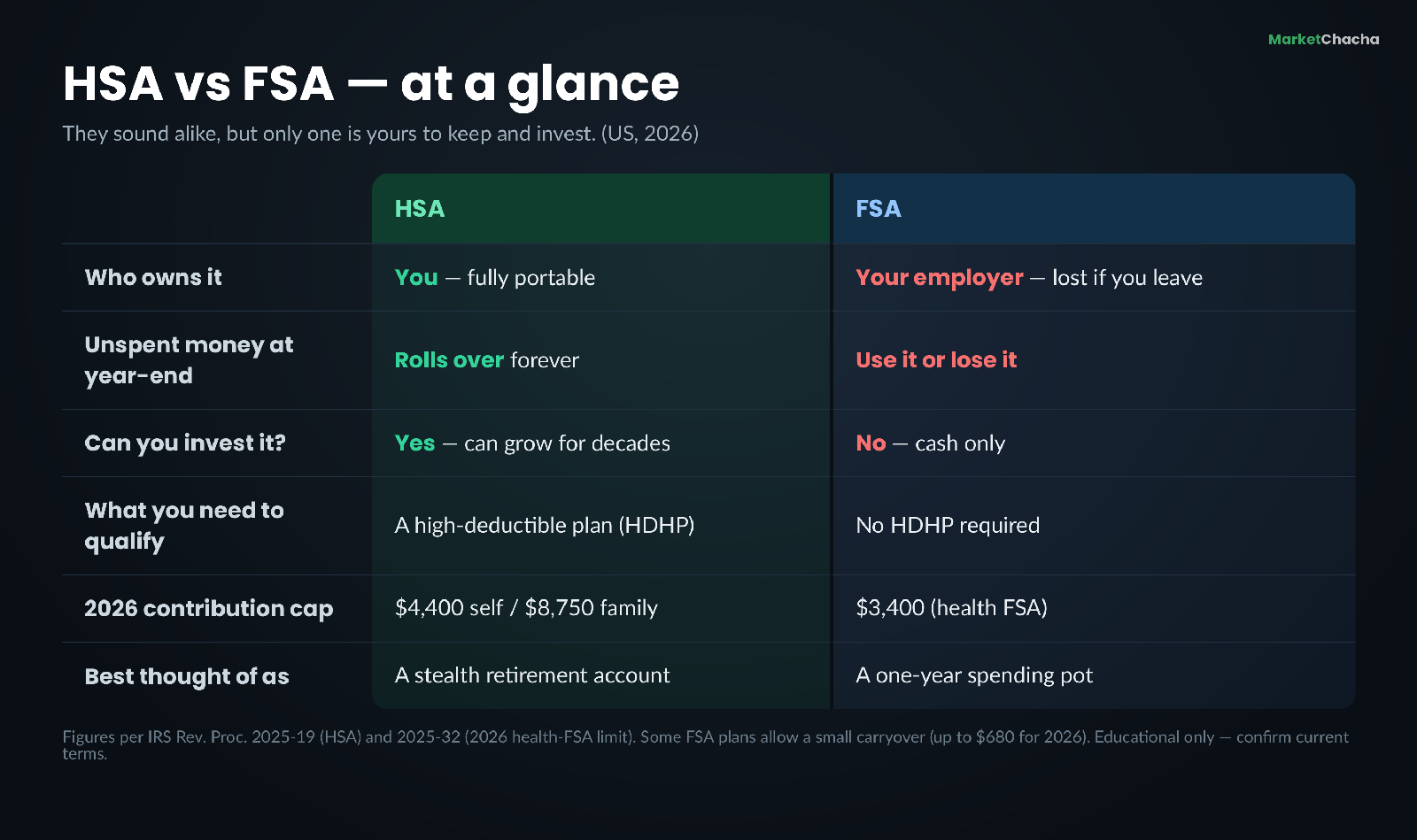Select '$4,400 self / $8,750 family' cell

pos(526,608)
